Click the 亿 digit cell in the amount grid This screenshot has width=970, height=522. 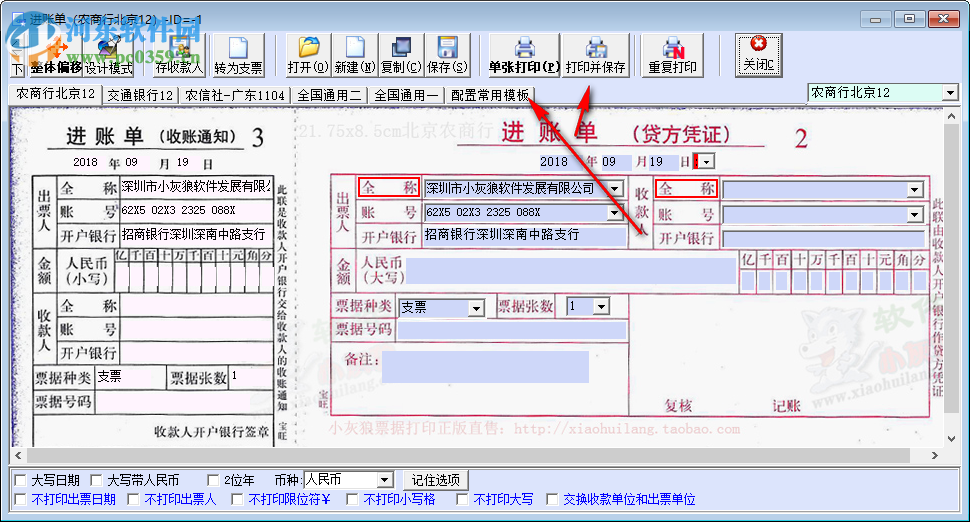click(749, 281)
